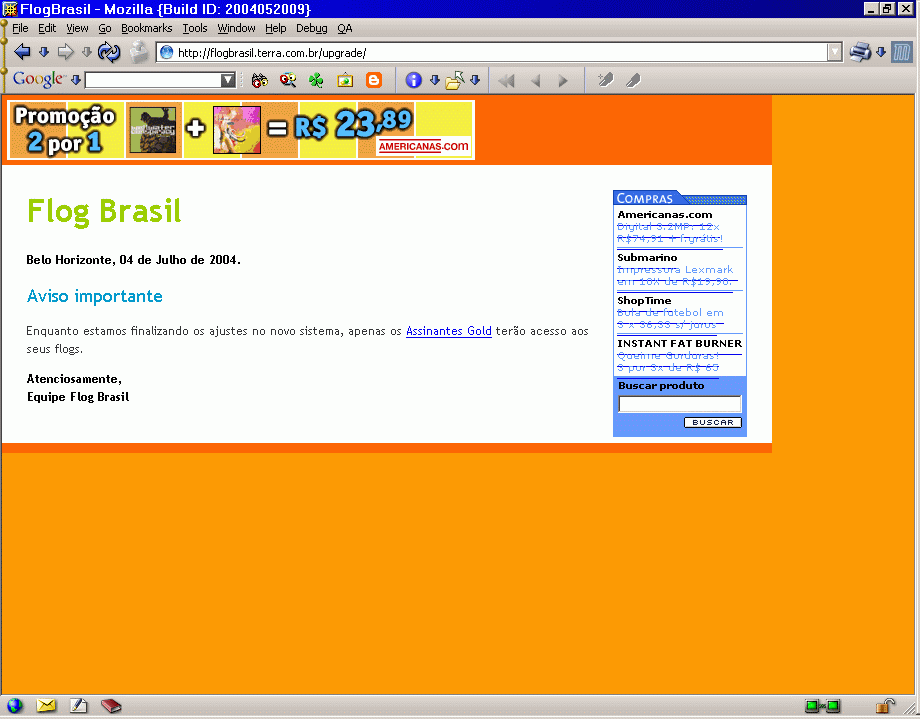Open the Tools menu

[x=195, y=28]
